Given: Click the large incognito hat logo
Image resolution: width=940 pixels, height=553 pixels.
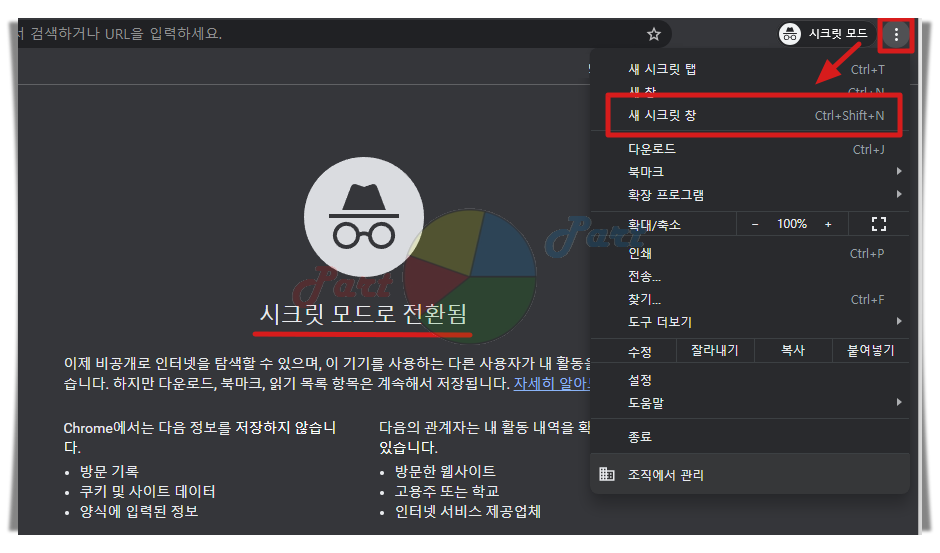Looking at the screenshot, I should [364, 217].
